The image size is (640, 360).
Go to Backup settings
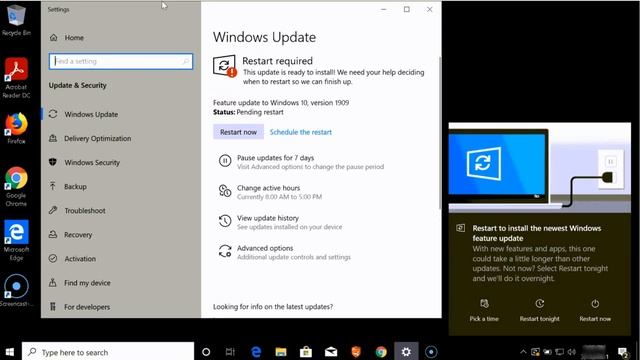tap(68, 187)
